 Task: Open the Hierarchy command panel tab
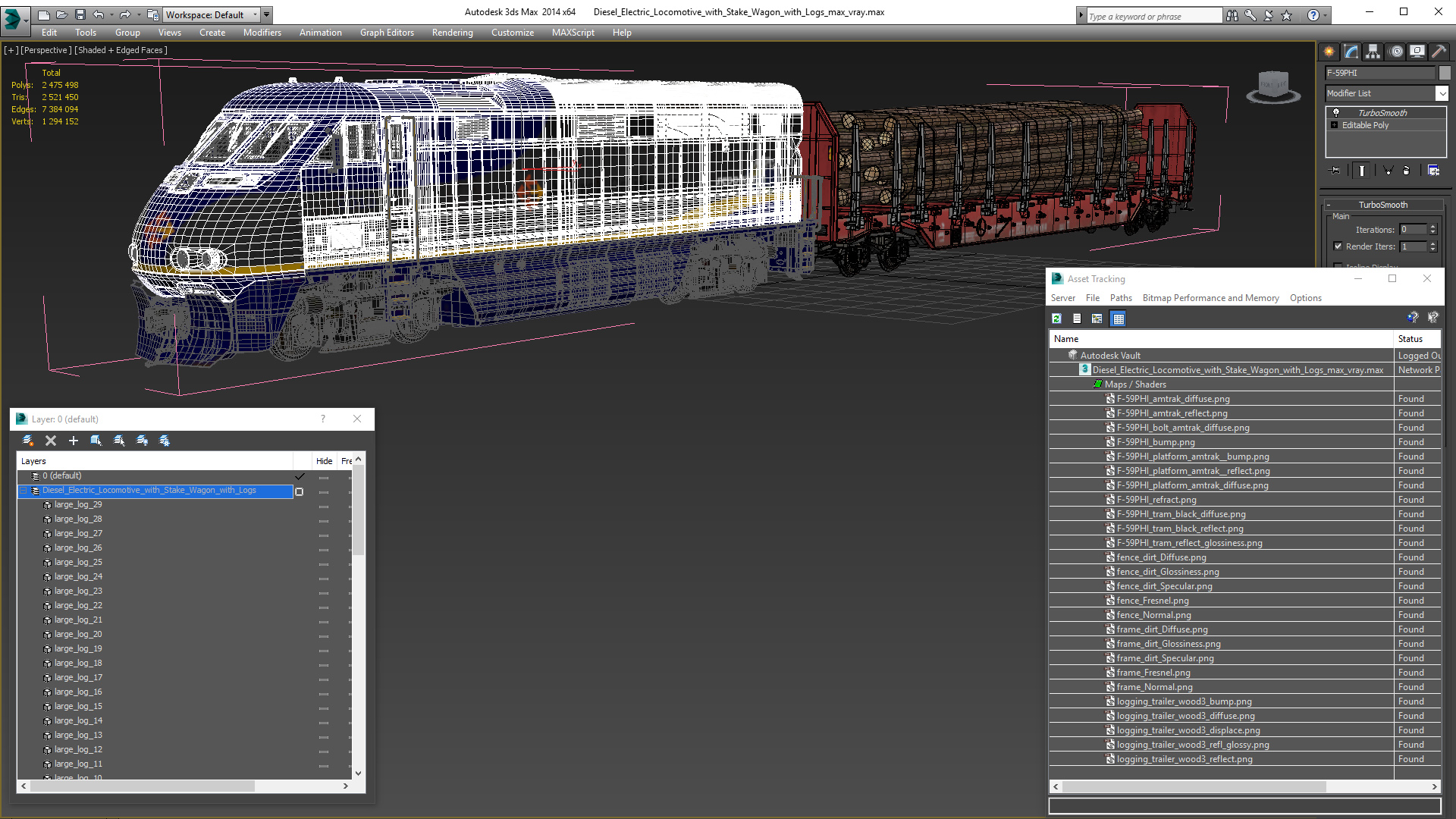1373,52
